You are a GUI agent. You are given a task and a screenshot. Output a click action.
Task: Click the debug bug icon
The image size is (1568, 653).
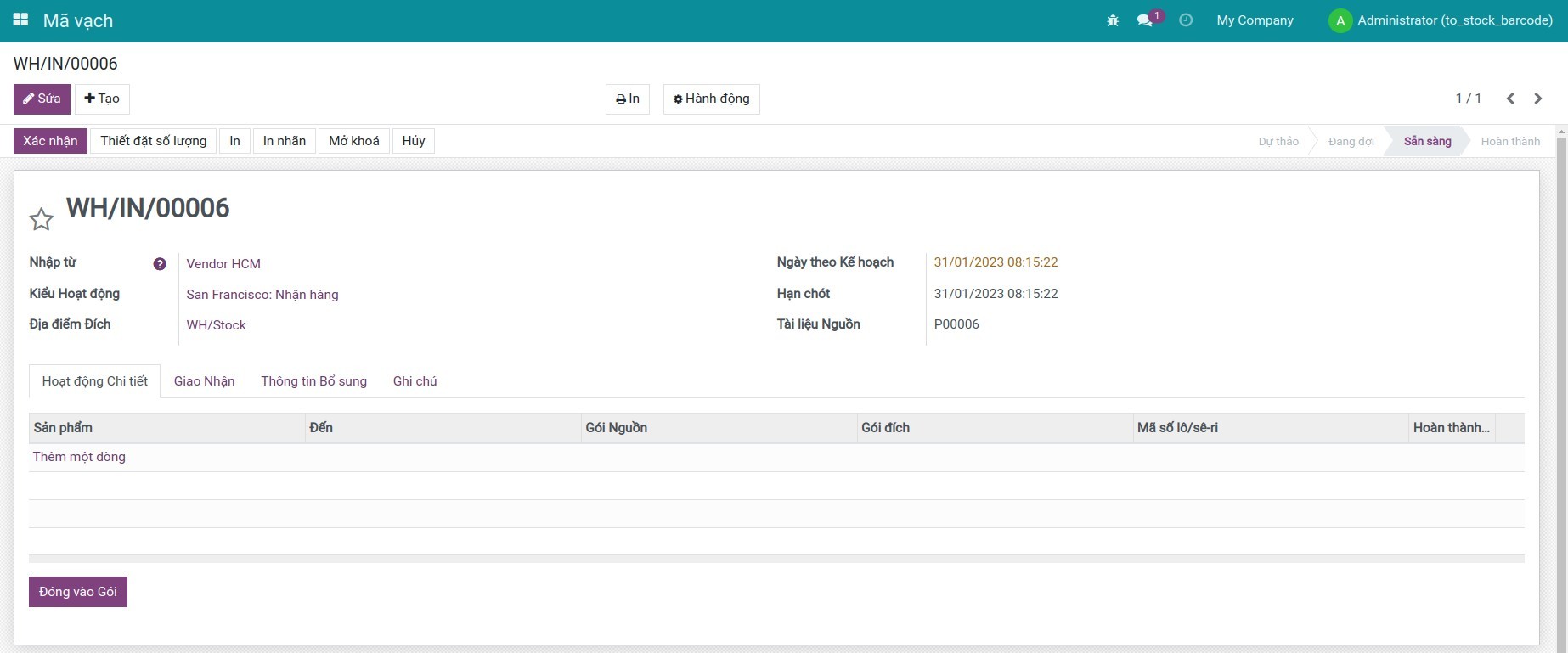point(1113,20)
